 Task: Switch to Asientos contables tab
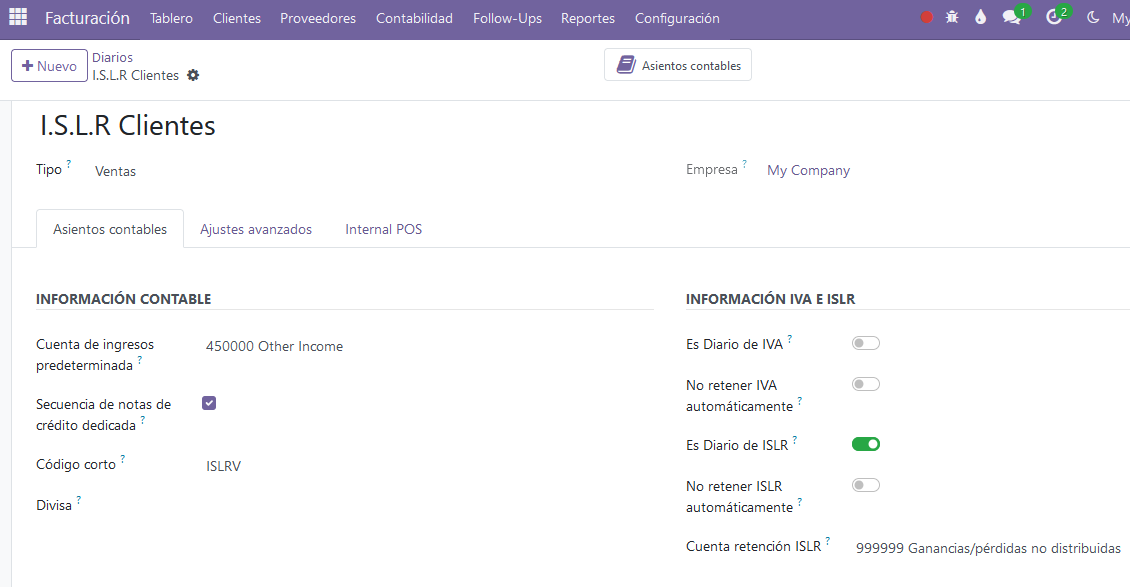(110, 229)
